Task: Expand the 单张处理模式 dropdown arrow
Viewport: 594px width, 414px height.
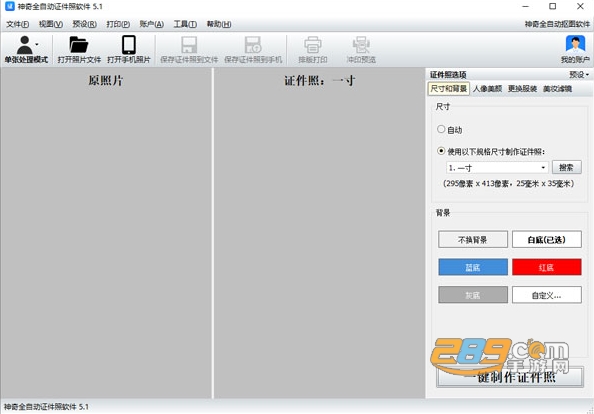Action: 37,45
